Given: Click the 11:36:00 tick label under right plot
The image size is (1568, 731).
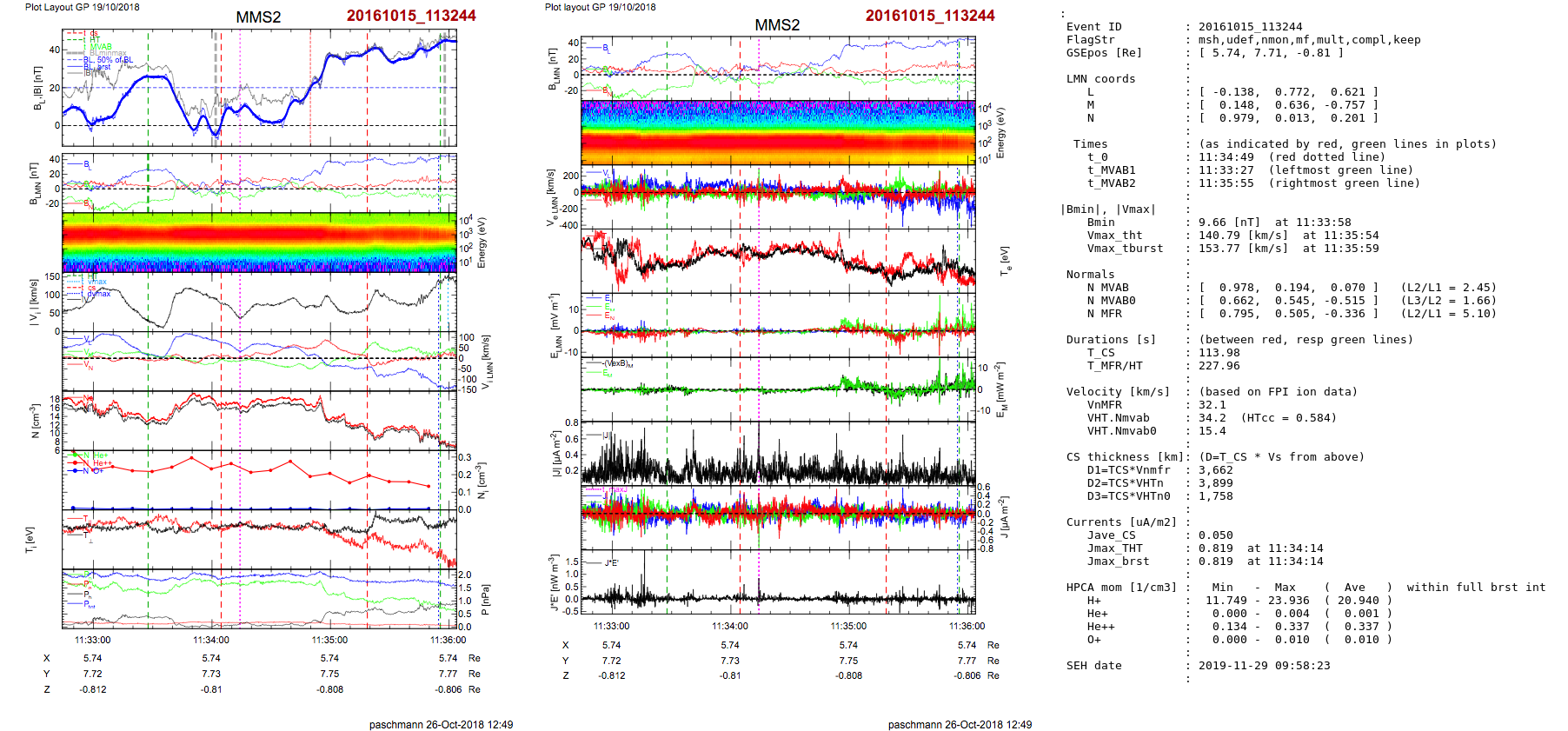Looking at the screenshot, I should click(967, 626).
